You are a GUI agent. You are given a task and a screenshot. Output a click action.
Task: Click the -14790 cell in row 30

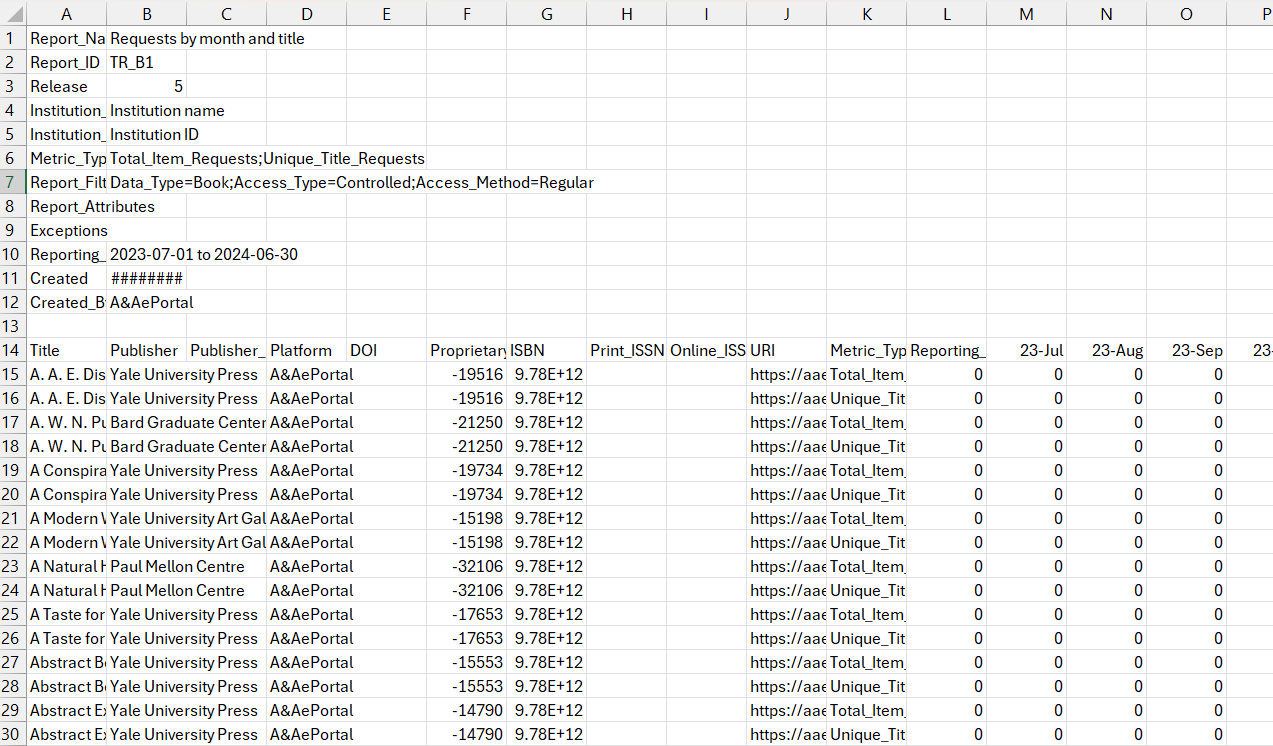click(466, 734)
